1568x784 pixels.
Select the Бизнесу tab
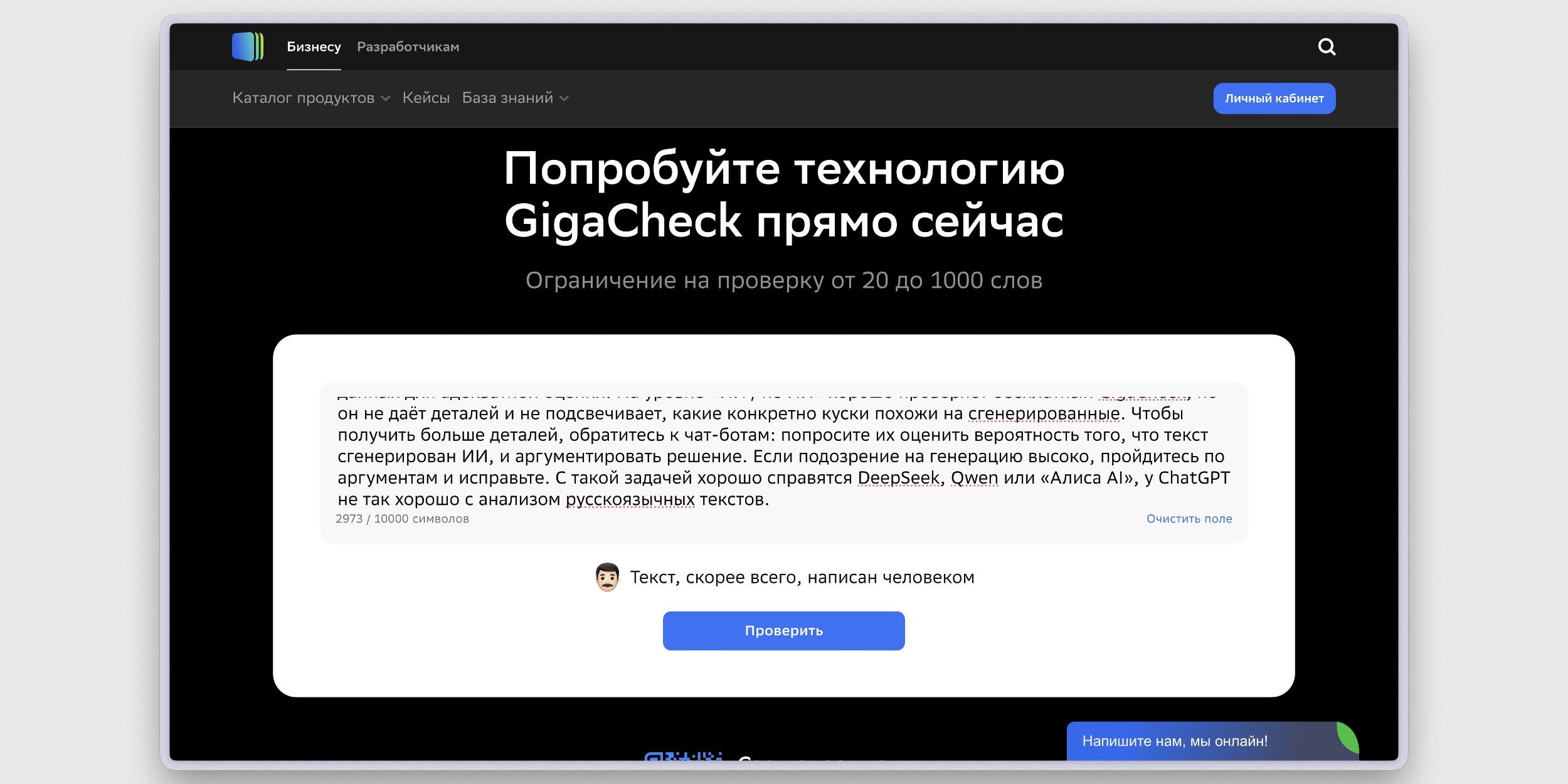(x=314, y=46)
